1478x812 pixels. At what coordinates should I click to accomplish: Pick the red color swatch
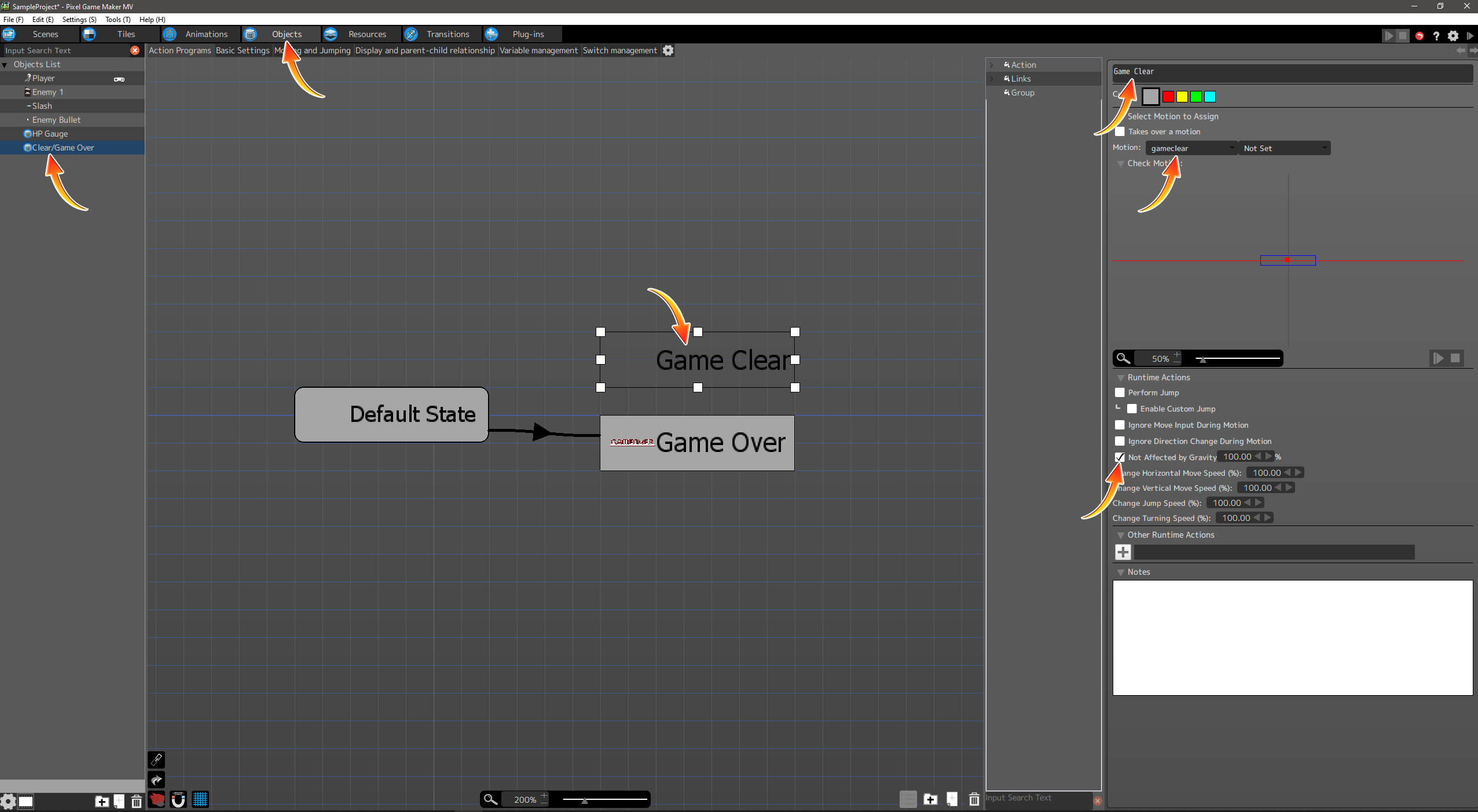(1168, 97)
